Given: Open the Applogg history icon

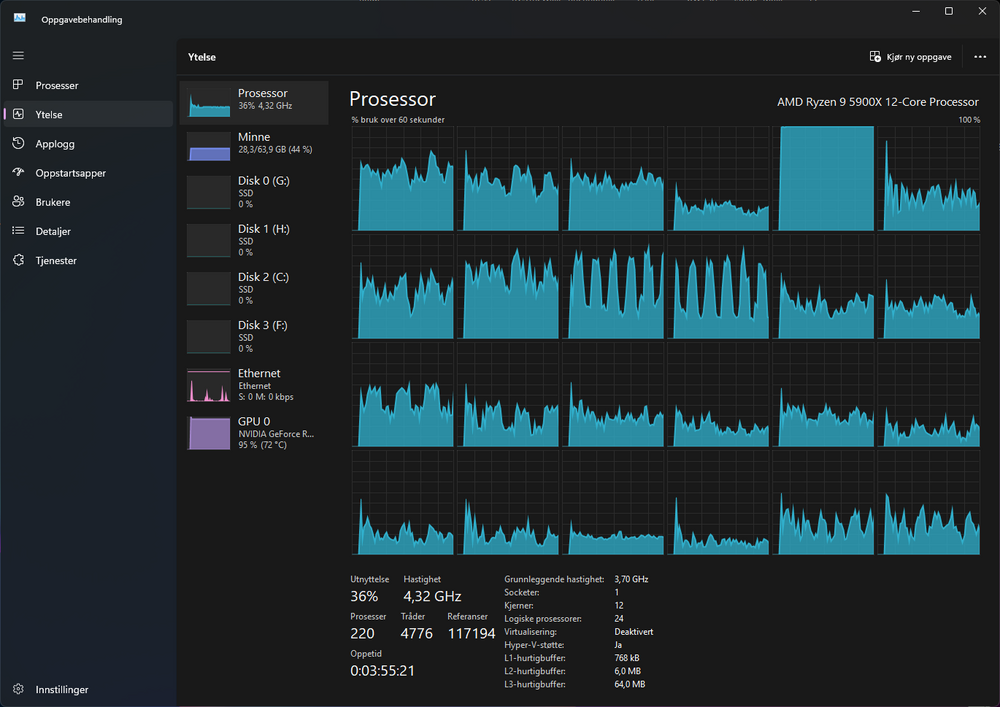Looking at the screenshot, I should coord(18,143).
